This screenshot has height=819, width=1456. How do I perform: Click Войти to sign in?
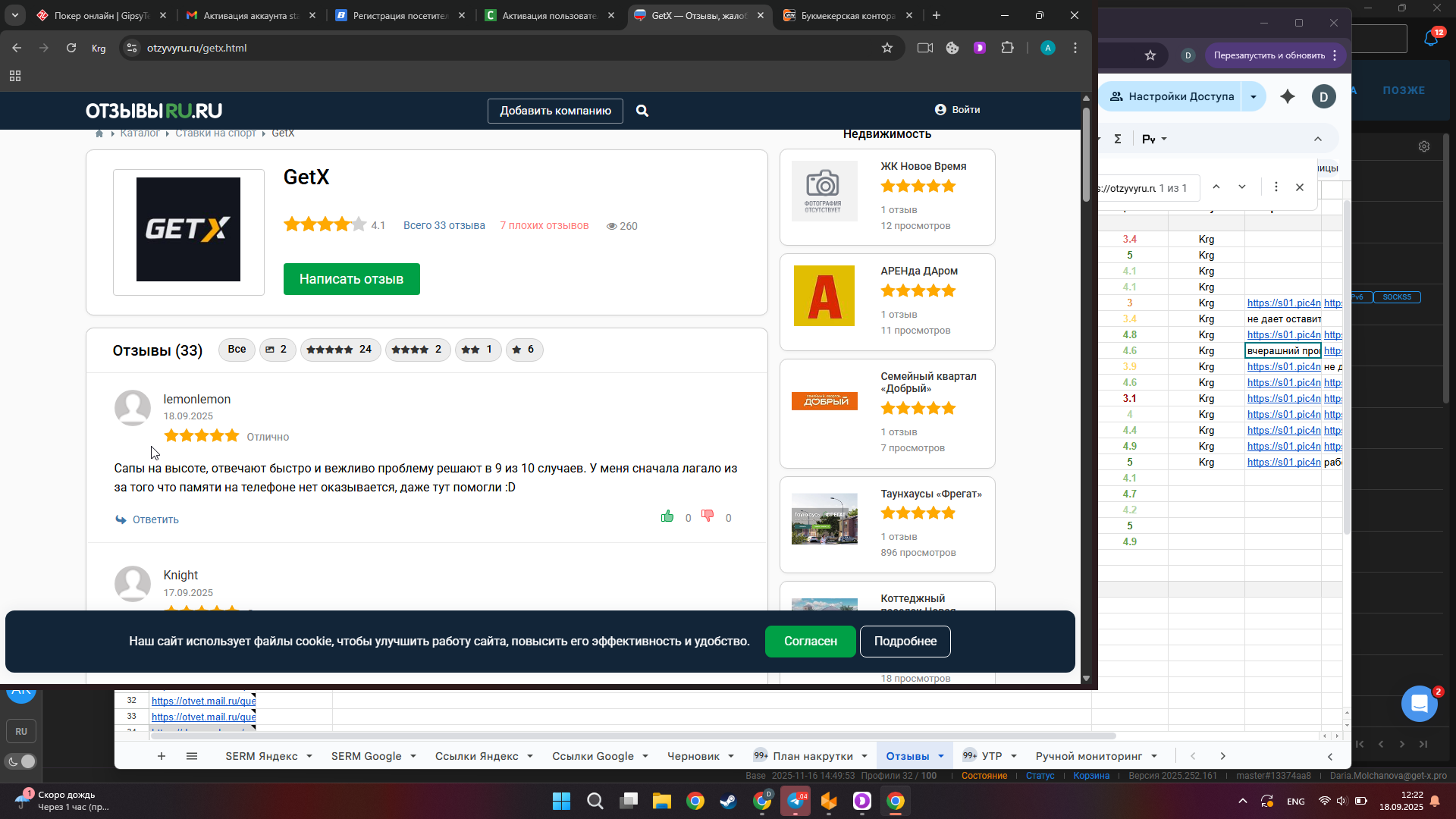(958, 110)
